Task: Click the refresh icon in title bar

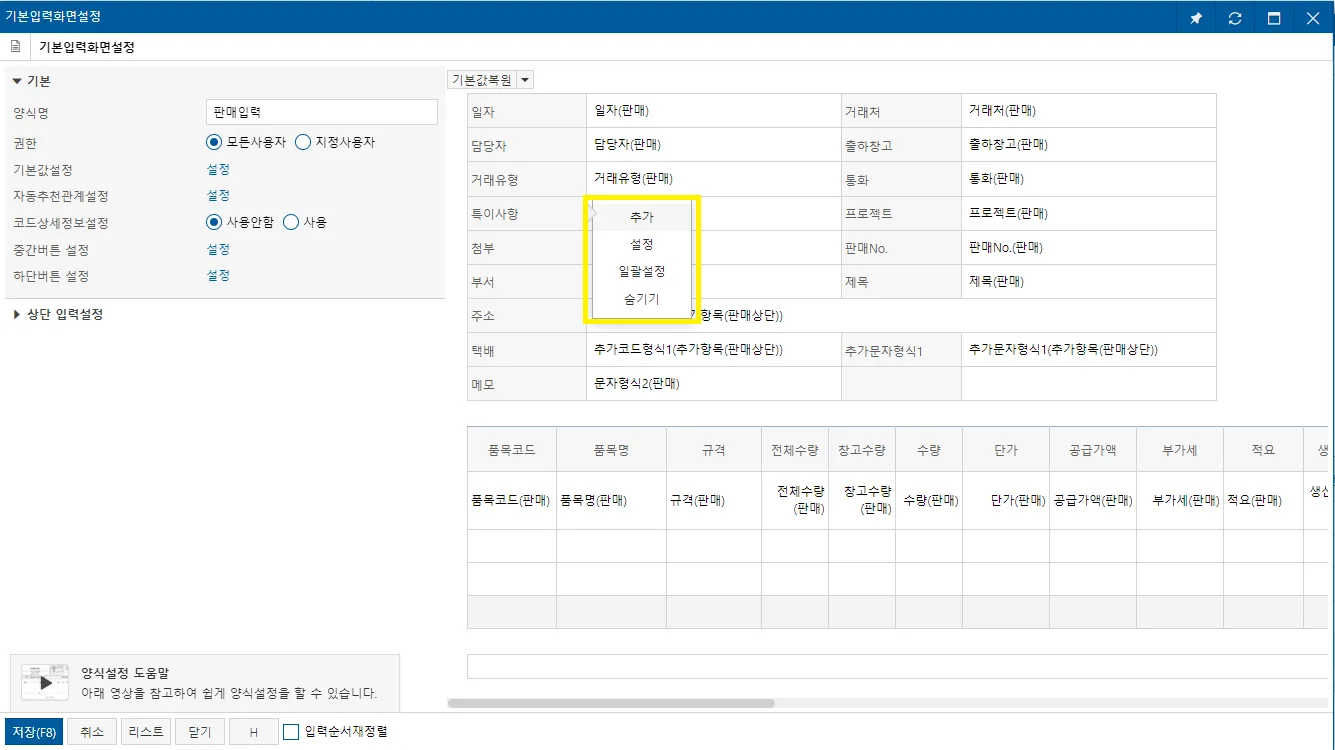Action: pos(1235,18)
